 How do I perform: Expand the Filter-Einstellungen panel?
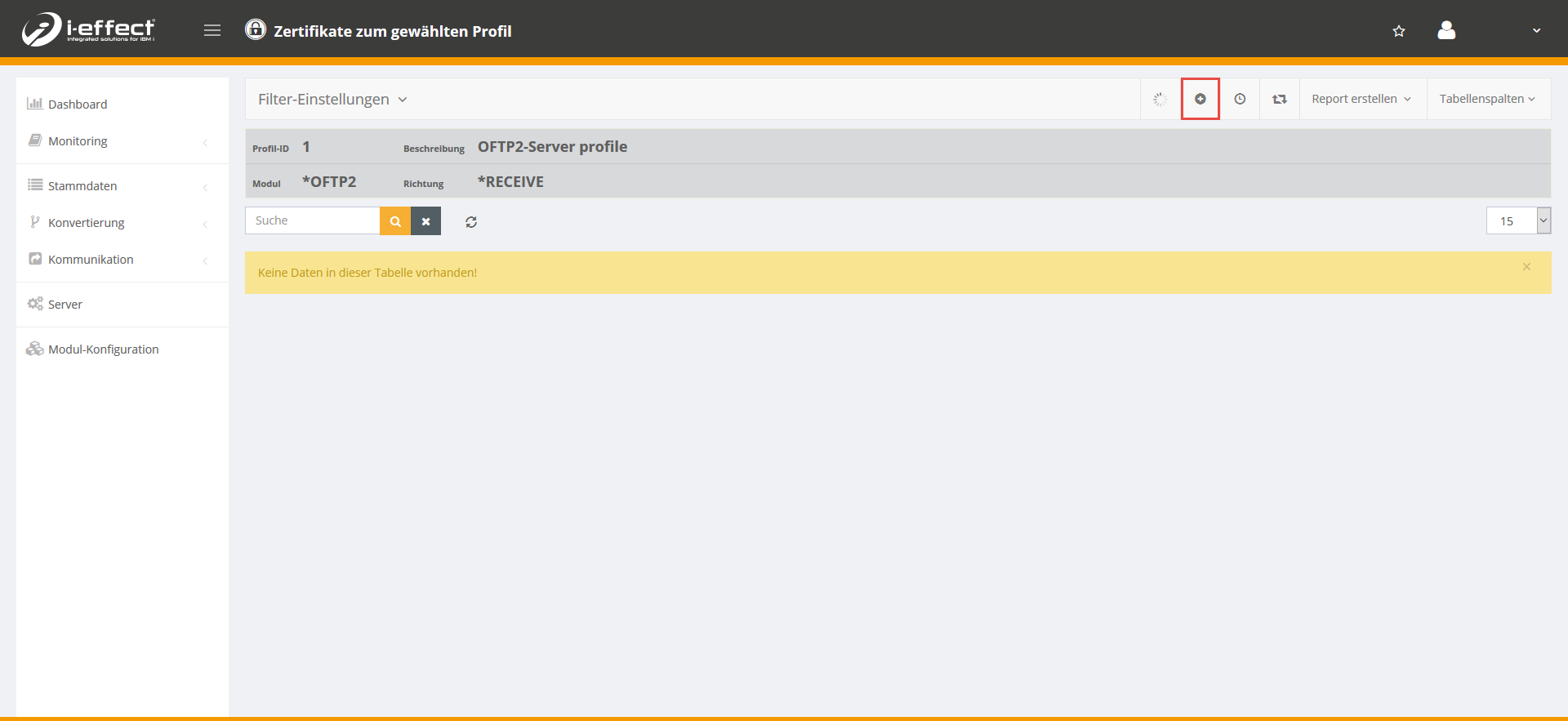point(332,100)
